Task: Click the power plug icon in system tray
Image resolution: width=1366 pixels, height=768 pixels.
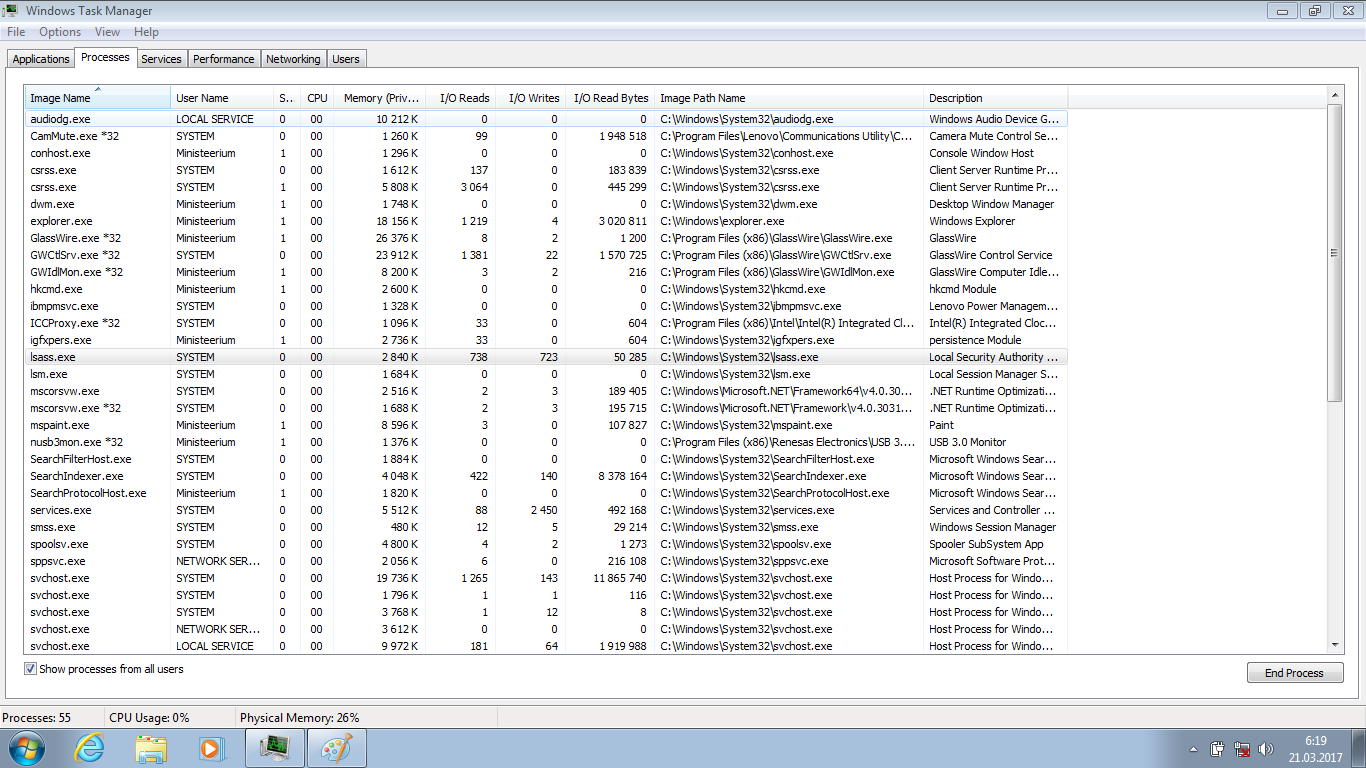Action: pos(1218,748)
